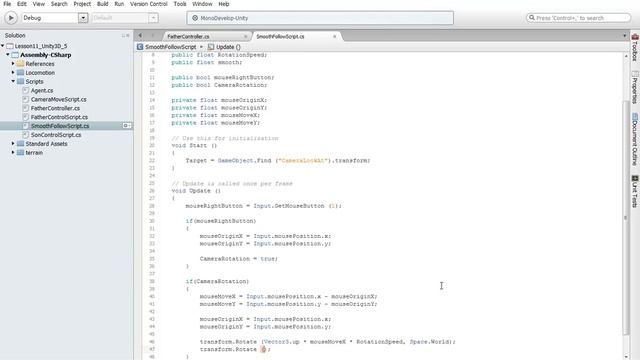
Task: Switch to SmoothFollowScript.cs tab
Action: [x=280, y=36]
